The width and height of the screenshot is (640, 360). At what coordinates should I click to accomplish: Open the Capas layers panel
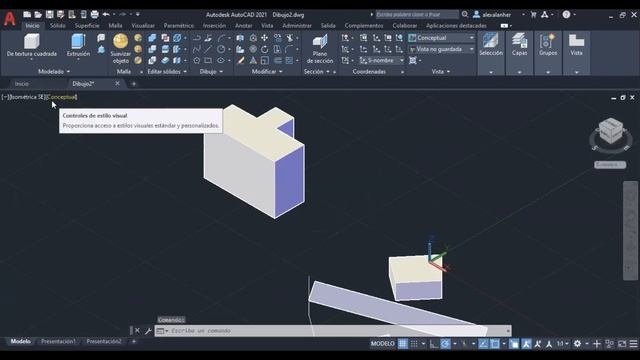(x=519, y=53)
